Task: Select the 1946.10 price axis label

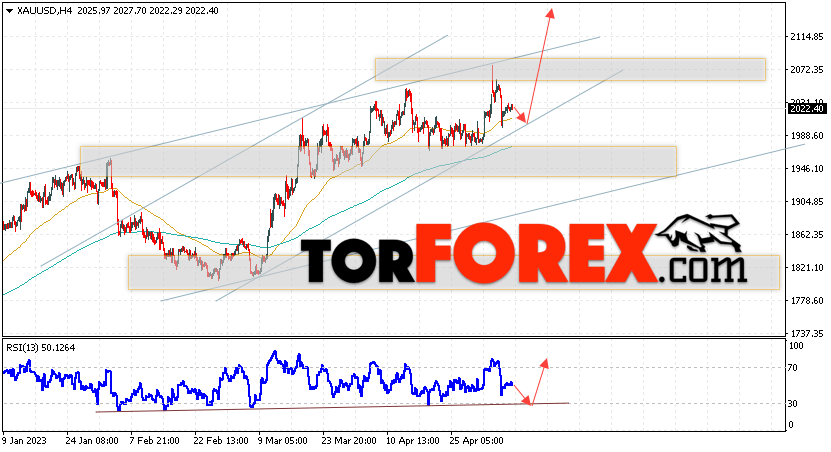Action: 807,169
